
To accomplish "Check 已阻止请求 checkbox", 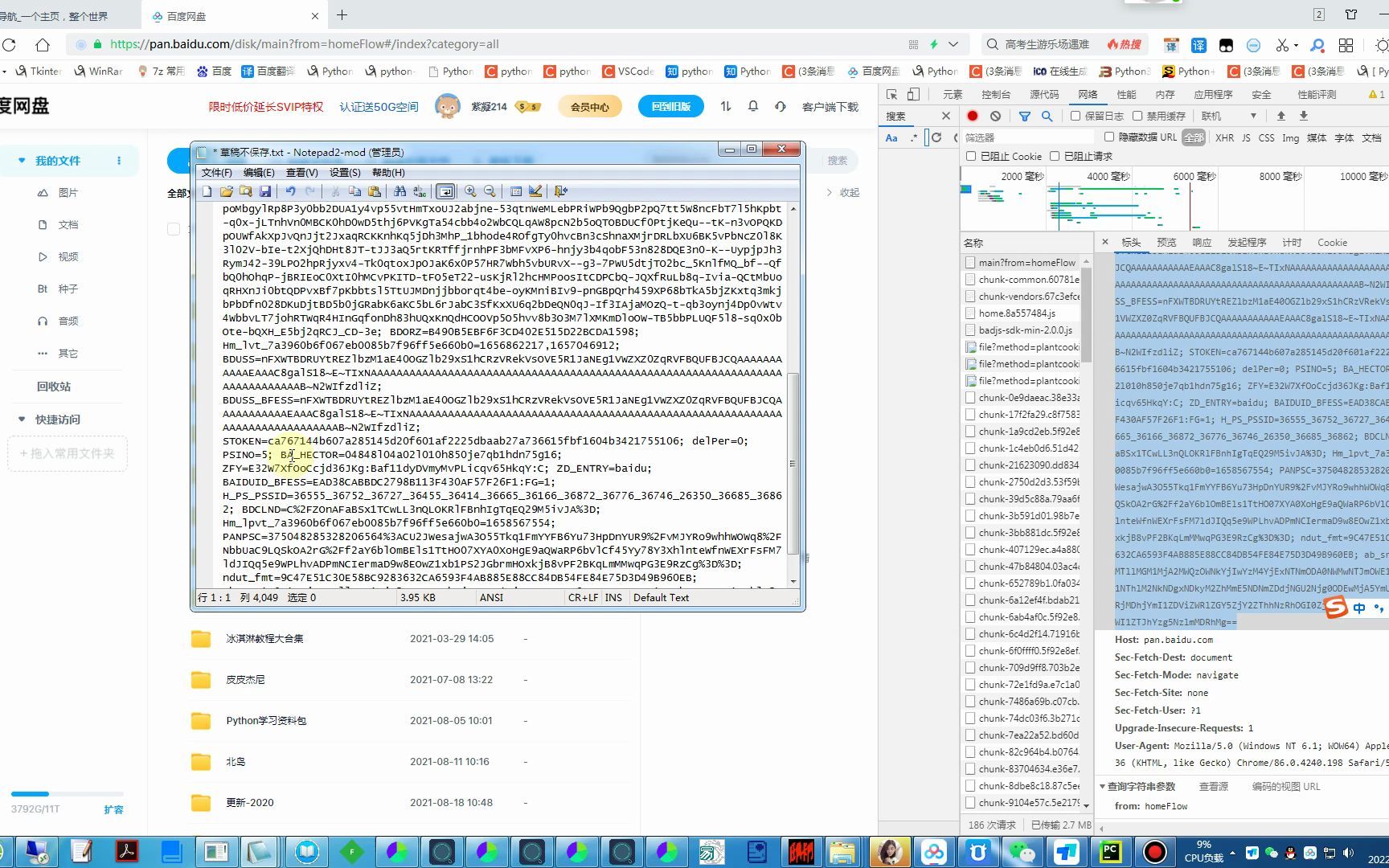I will (1055, 156).
